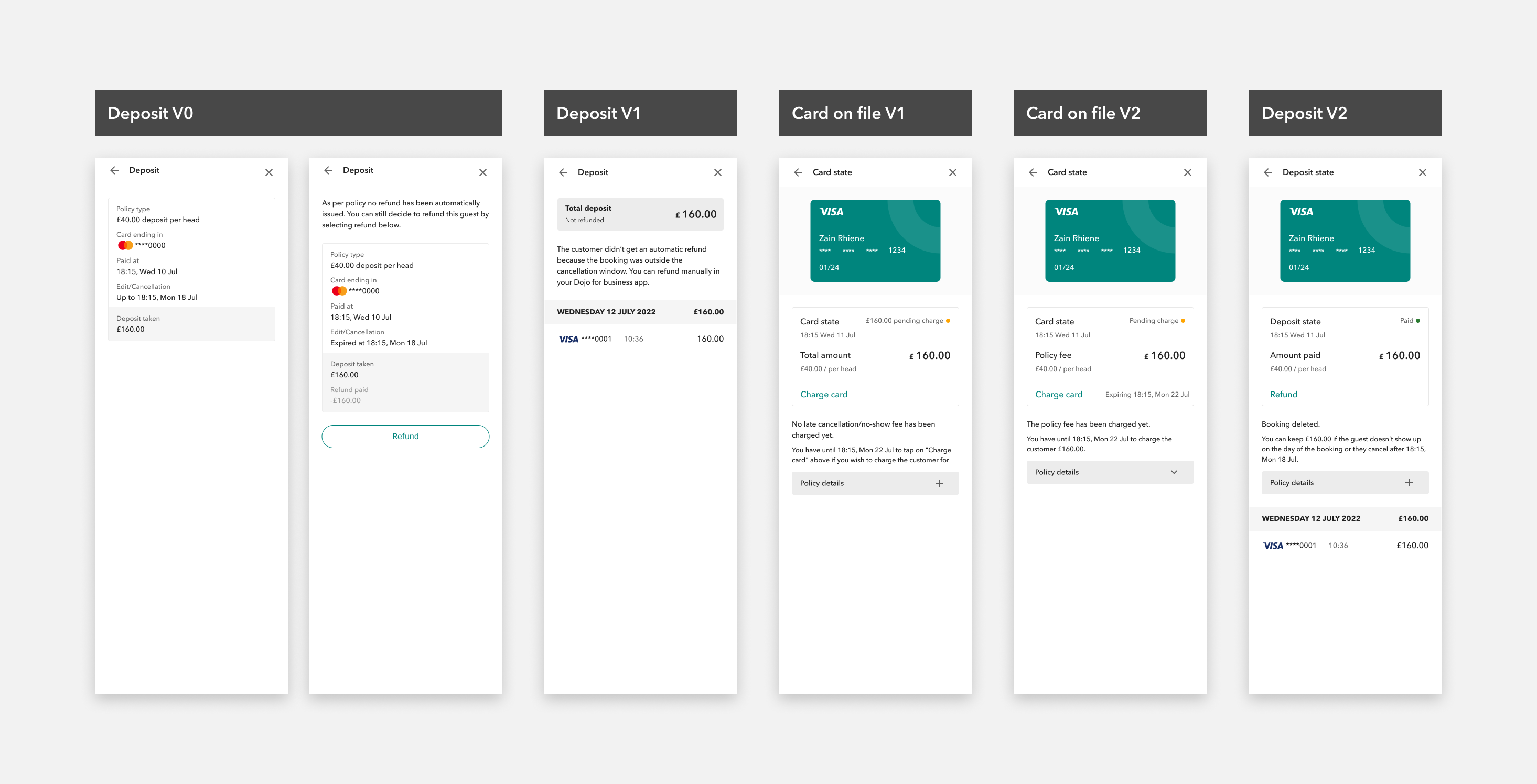
Task: Close the Card on file V2 panel
Action: pos(1187,172)
